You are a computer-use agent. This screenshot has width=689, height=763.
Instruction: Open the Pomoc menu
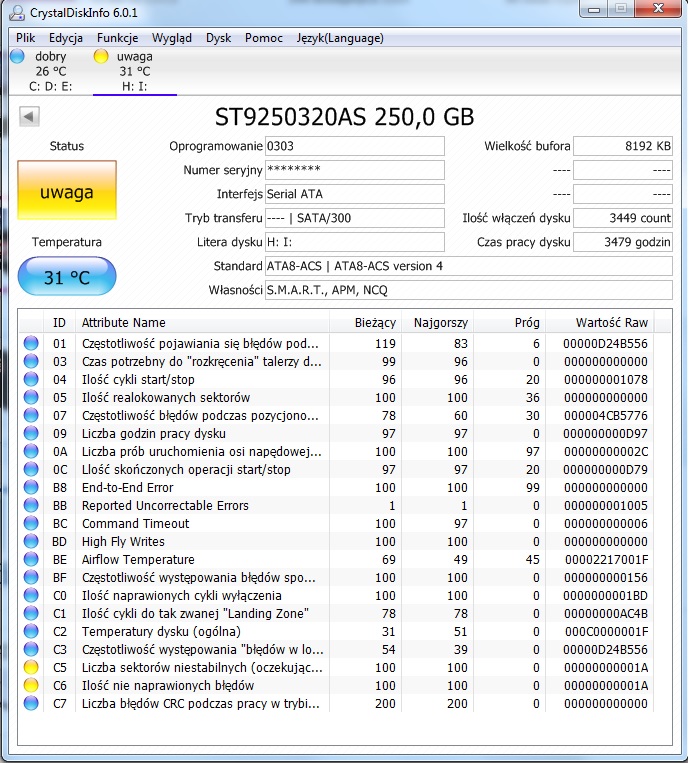(x=264, y=38)
